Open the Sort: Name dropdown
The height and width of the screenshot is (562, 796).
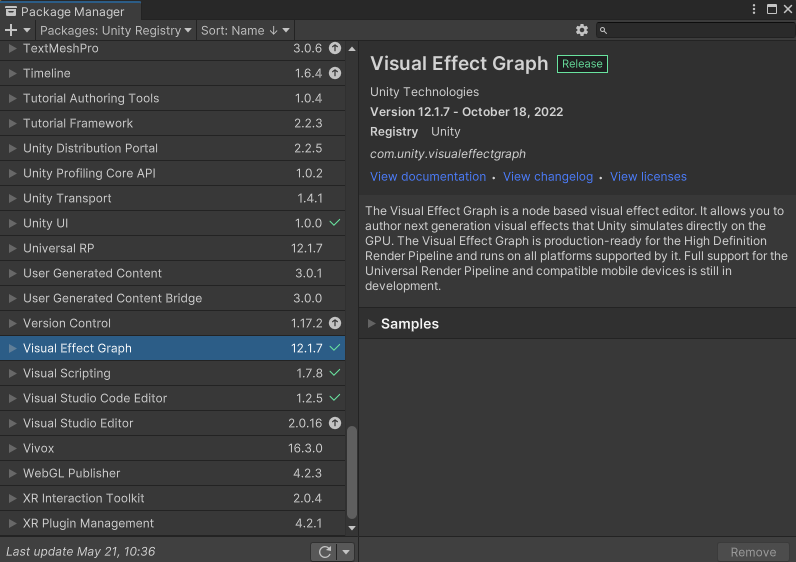[245, 30]
